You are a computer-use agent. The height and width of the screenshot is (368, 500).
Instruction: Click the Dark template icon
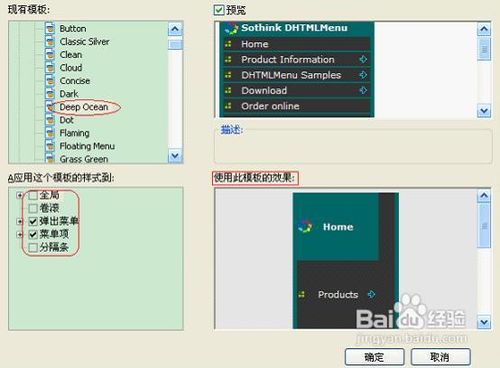pos(50,94)
